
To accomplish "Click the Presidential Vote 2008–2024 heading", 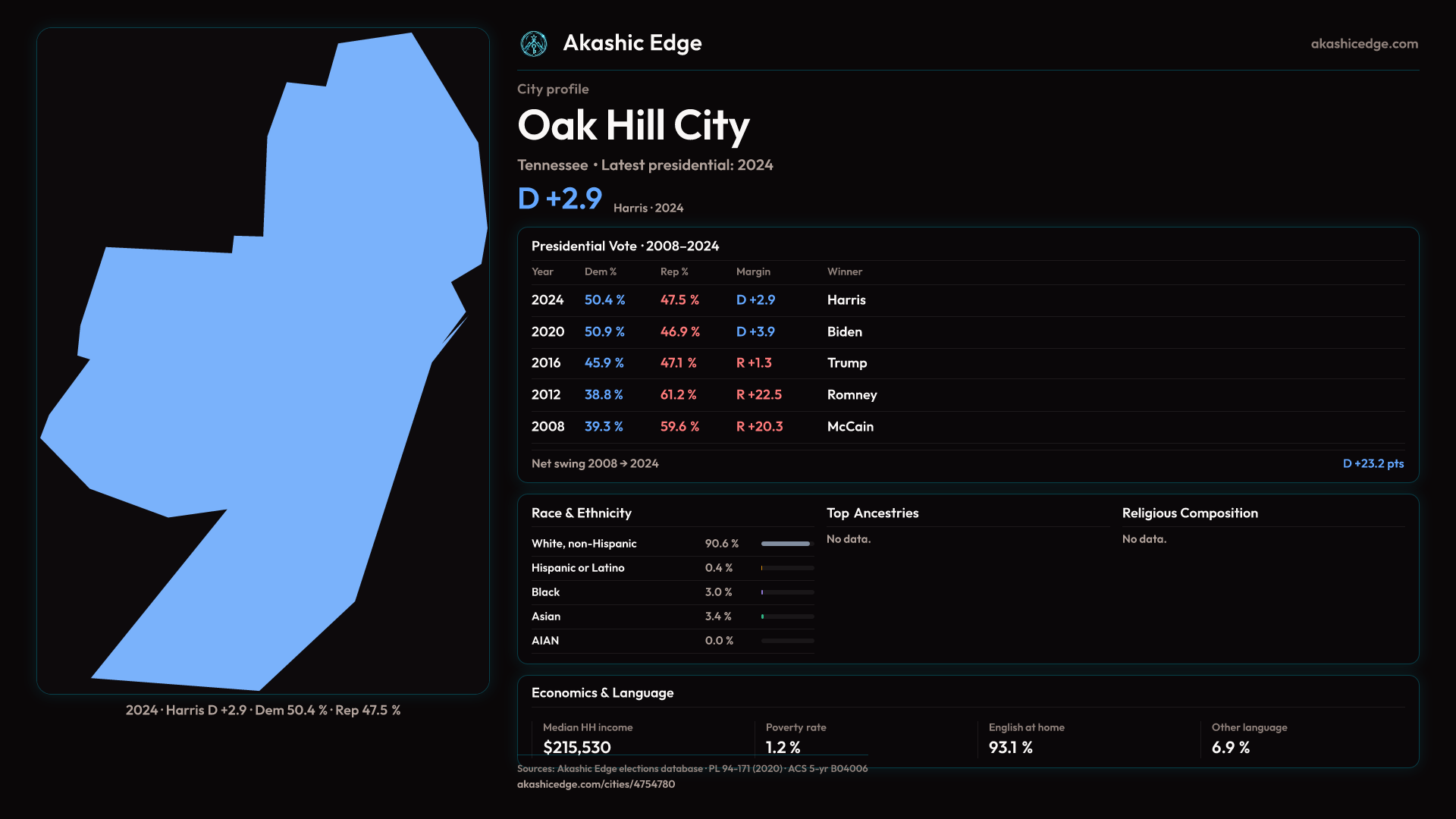I will point(625,246).
